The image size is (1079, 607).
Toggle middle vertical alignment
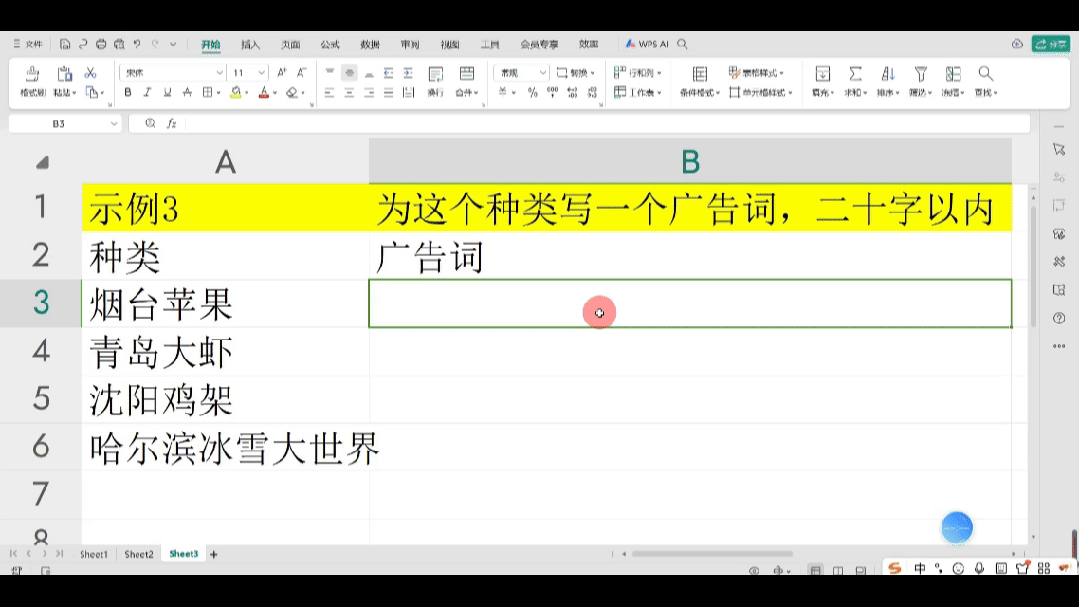[x=350, y=72]
